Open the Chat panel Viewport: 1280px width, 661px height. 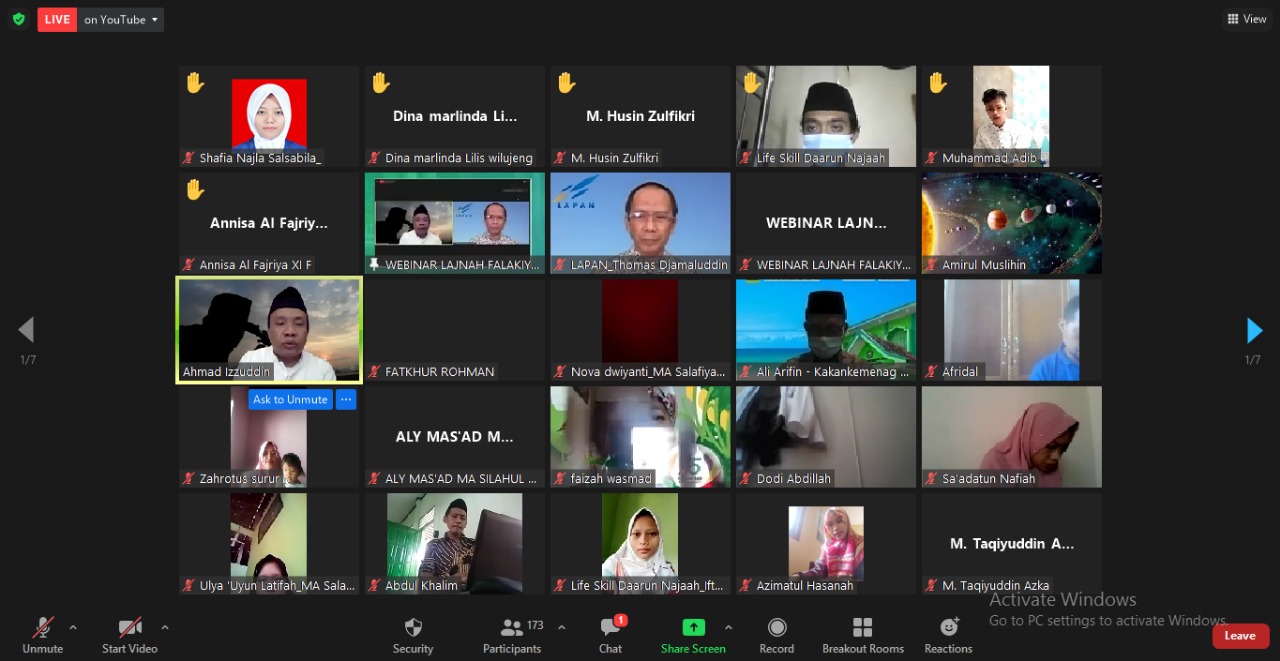pyautogui.click(x=610, y=628)
